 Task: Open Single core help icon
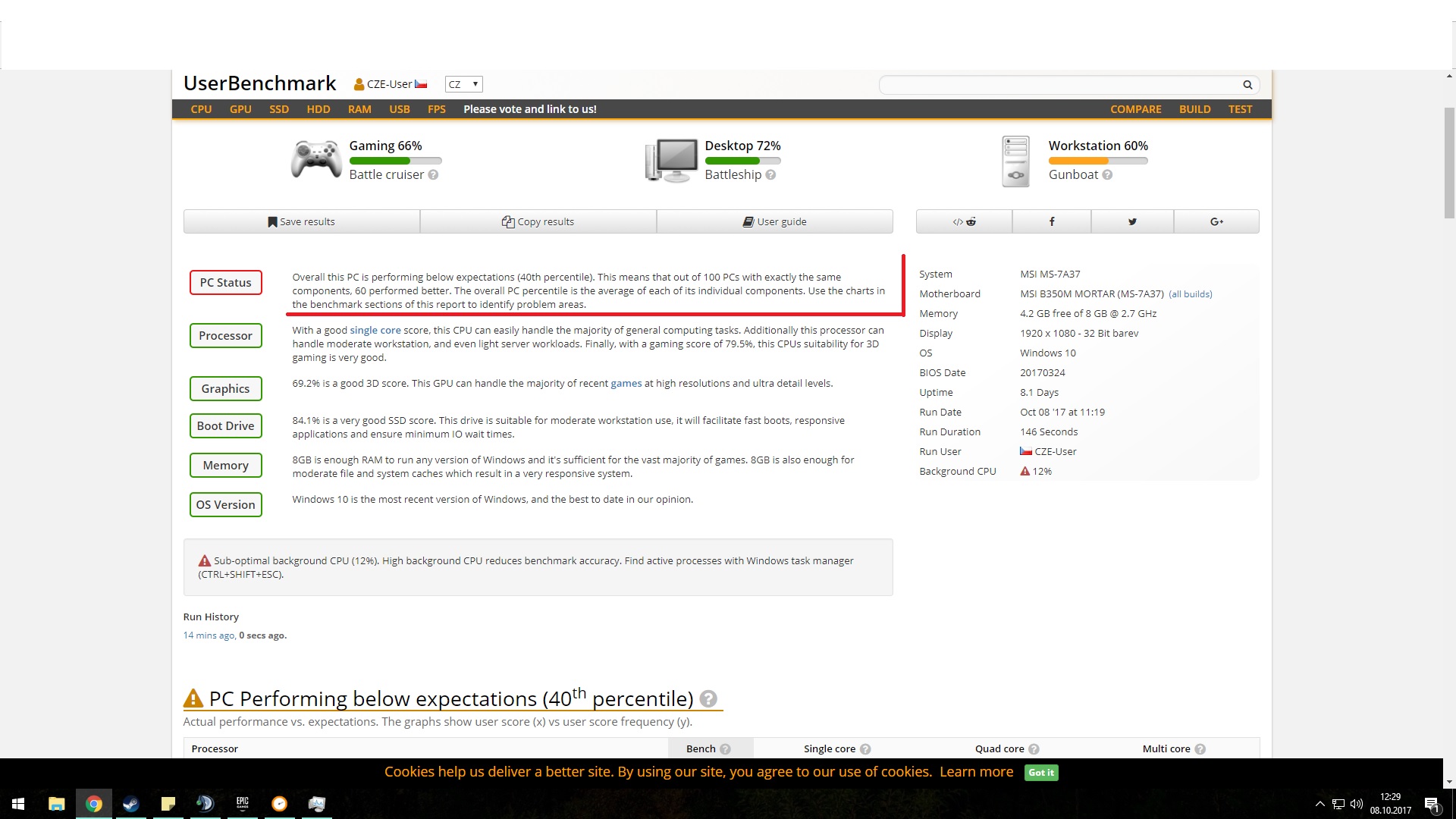click(865, 749)
